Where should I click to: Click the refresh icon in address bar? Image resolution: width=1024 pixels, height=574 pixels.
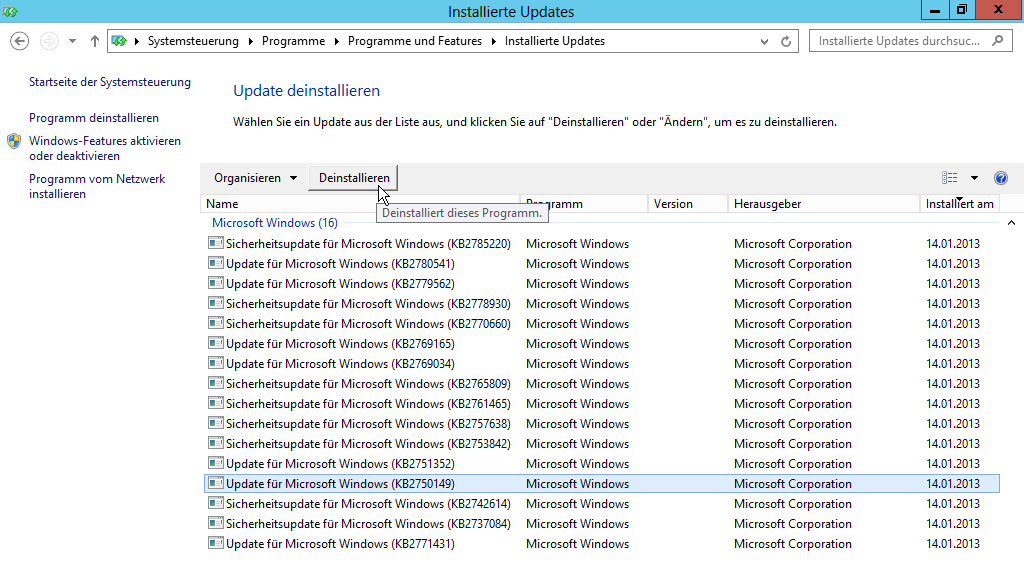point(786,41)
